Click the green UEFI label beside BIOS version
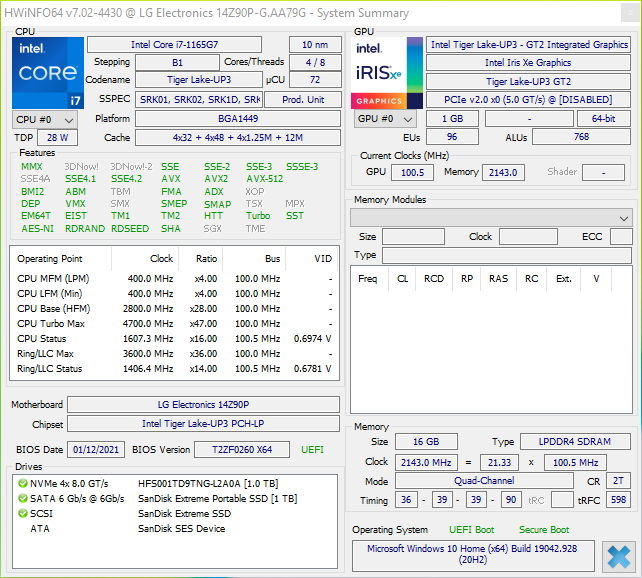 312,449
